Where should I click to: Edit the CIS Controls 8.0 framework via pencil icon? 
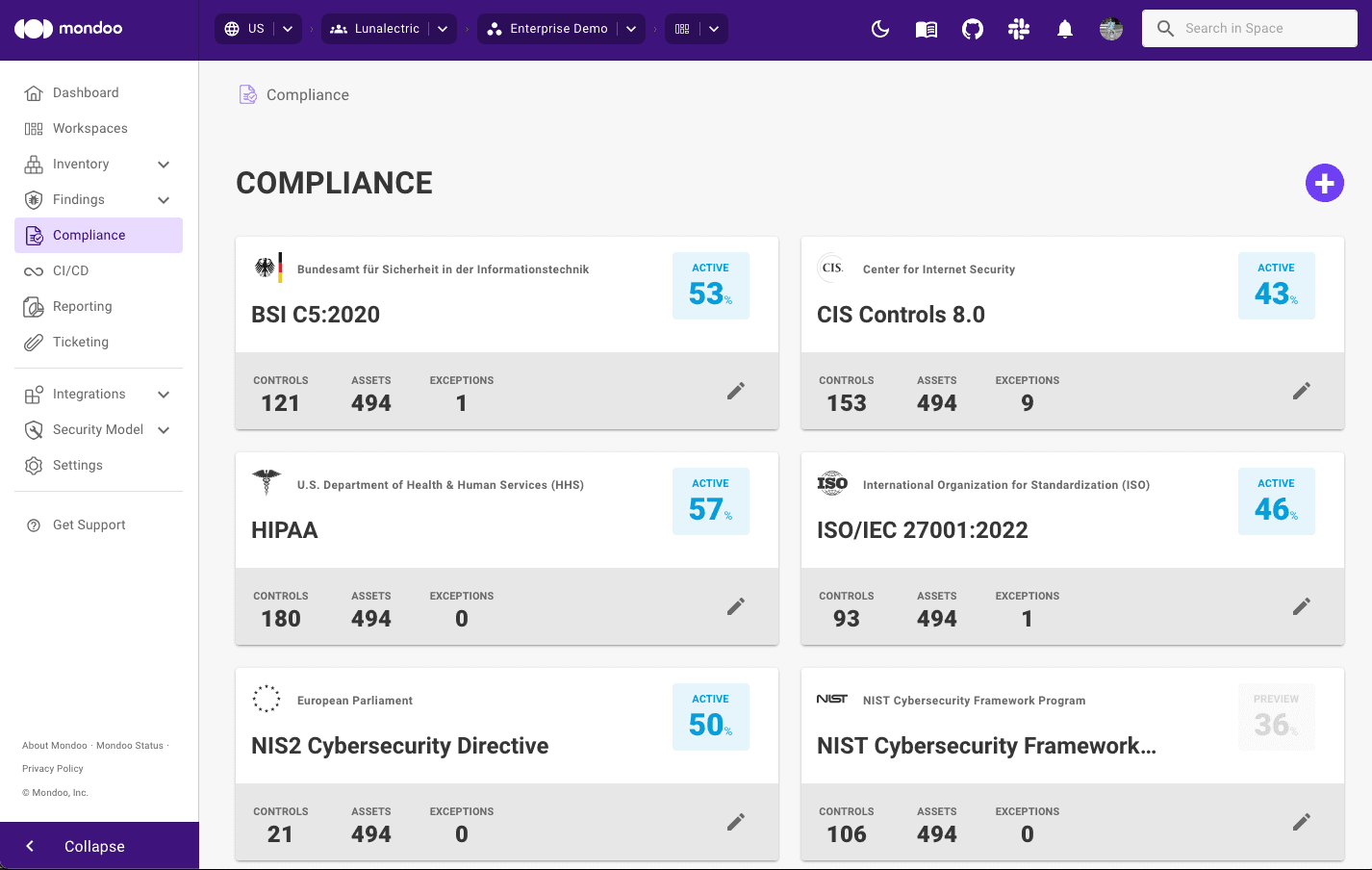[x=1301, y=391]
